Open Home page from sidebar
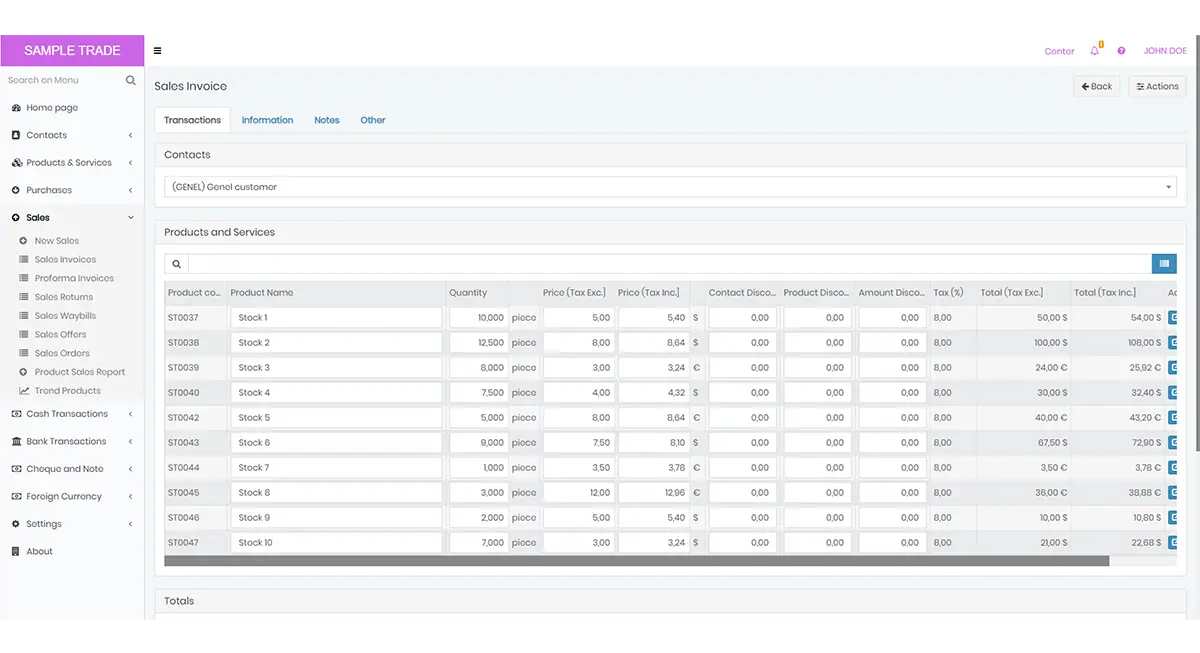The height and width of the screenshot is (653, 1200). [x=51, y=108]
